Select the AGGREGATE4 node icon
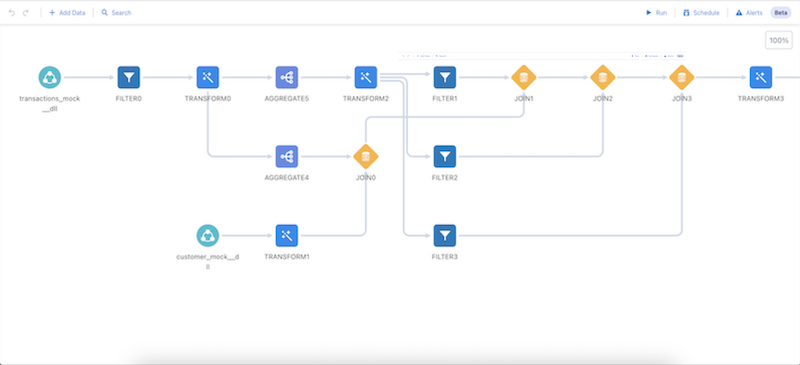800x365 pixels. [287, 157]
